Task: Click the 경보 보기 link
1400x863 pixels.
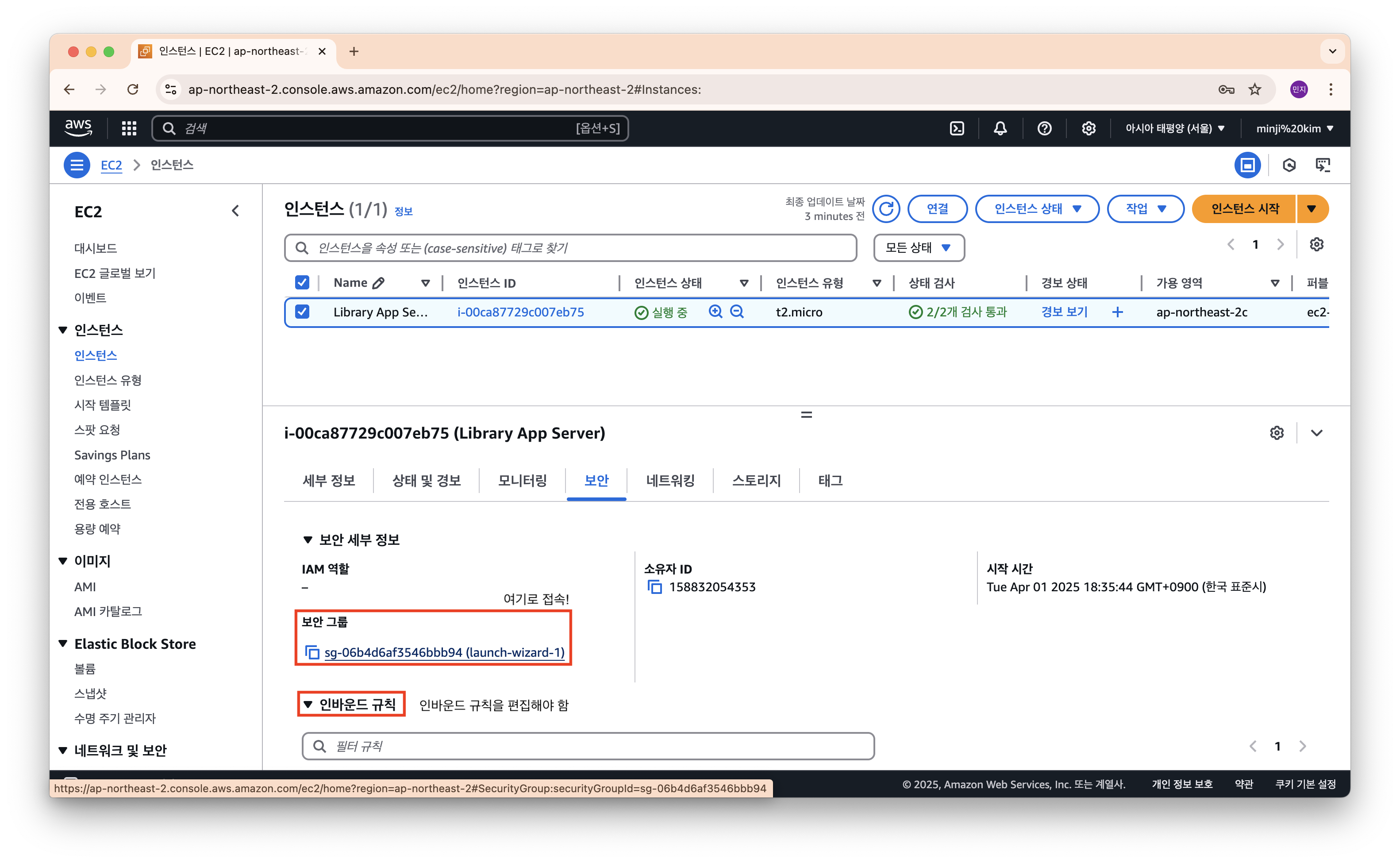Action: click(1065, 312)
